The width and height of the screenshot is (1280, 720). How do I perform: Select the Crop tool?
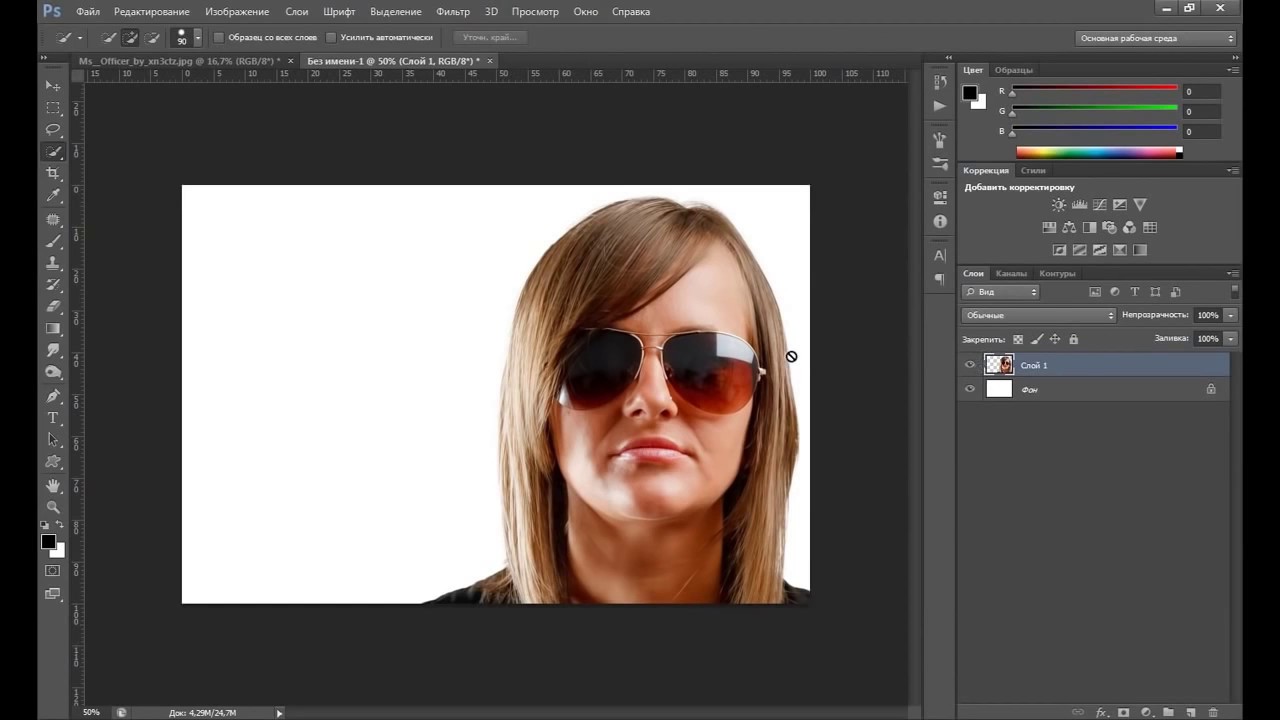coord(53,174)
